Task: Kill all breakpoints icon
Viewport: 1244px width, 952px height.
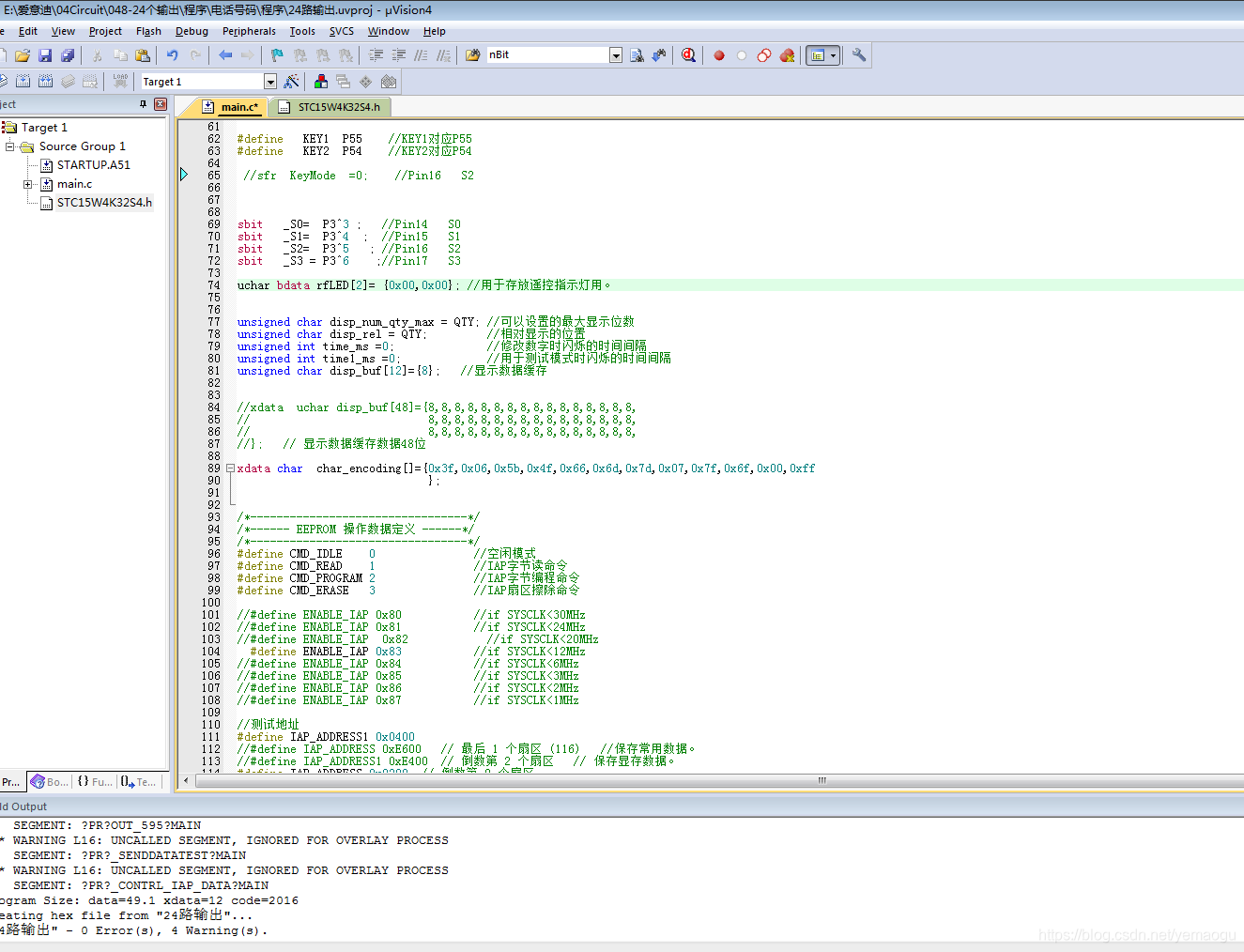Action: 788,55
